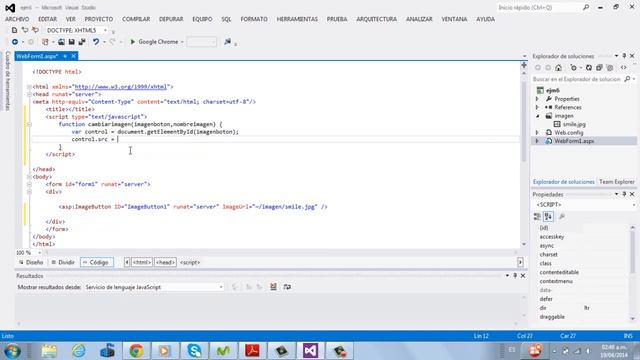640x360 pixels.
Task: Open the ARCHIVO menu
Action: tap(17, 19)
